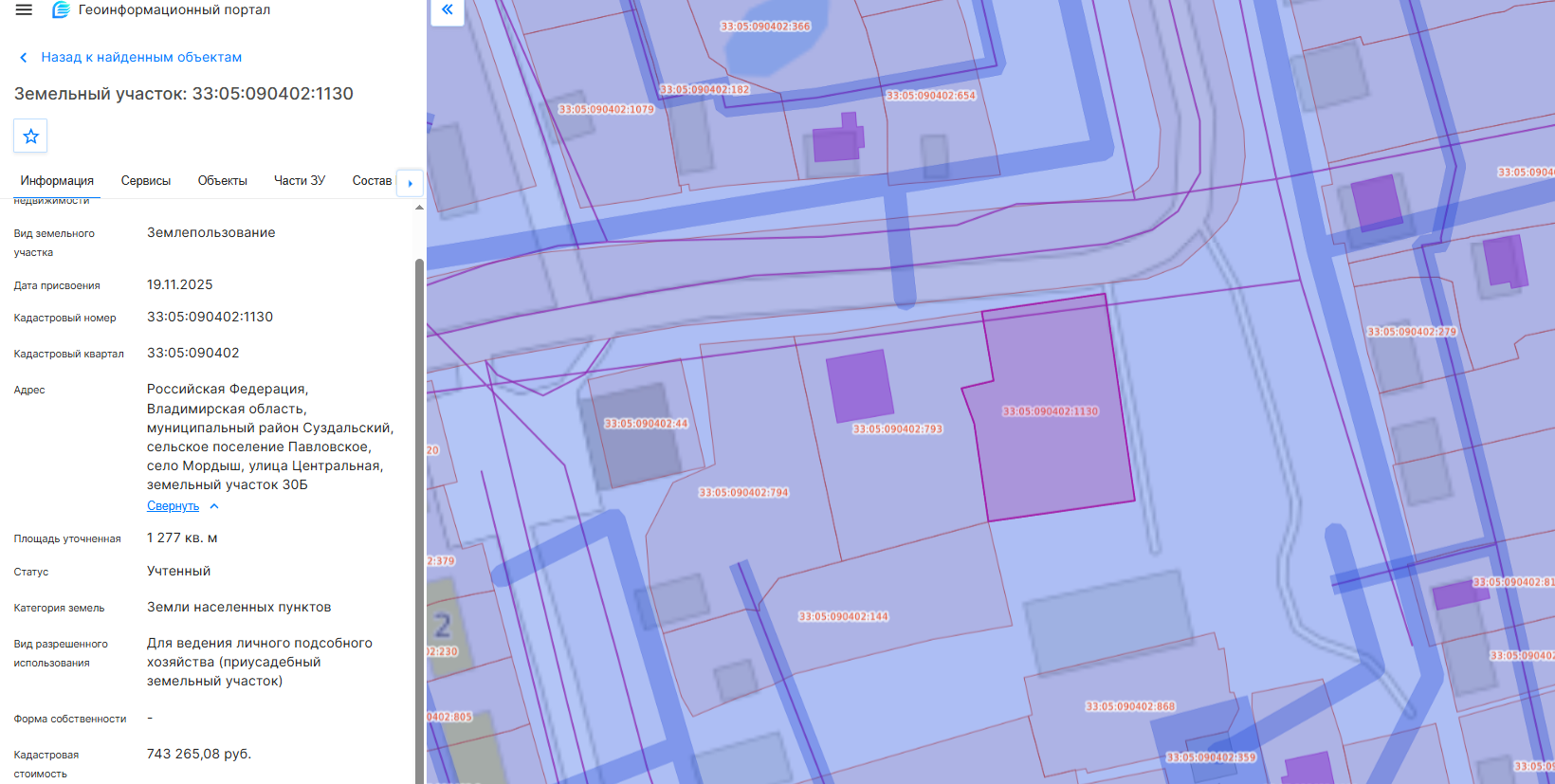1555x784 pixels.
Task: Add parcel to favorites with star icon
Action: tap(30, 136)
